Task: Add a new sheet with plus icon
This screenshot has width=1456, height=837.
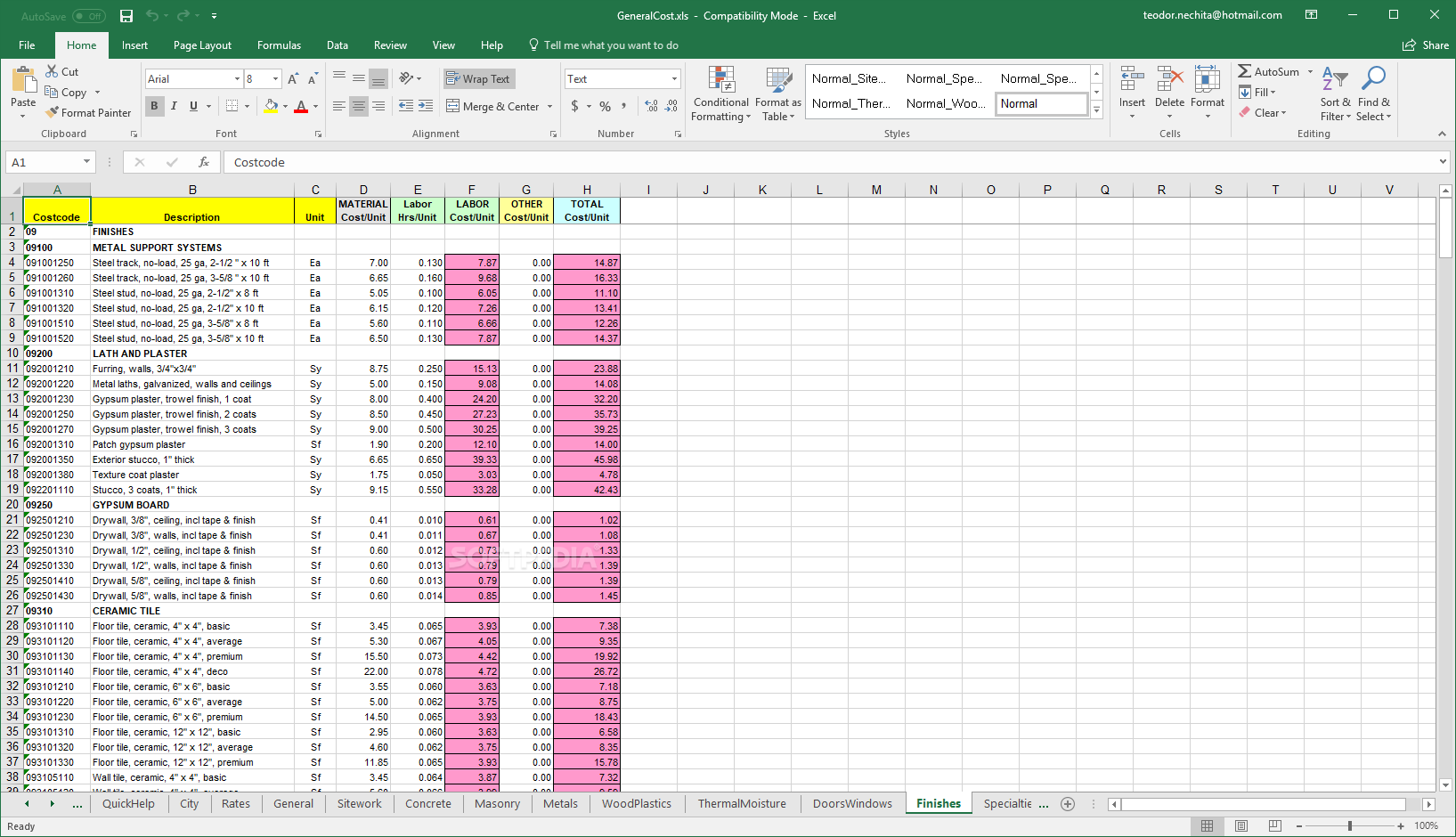Action: 1068,804
